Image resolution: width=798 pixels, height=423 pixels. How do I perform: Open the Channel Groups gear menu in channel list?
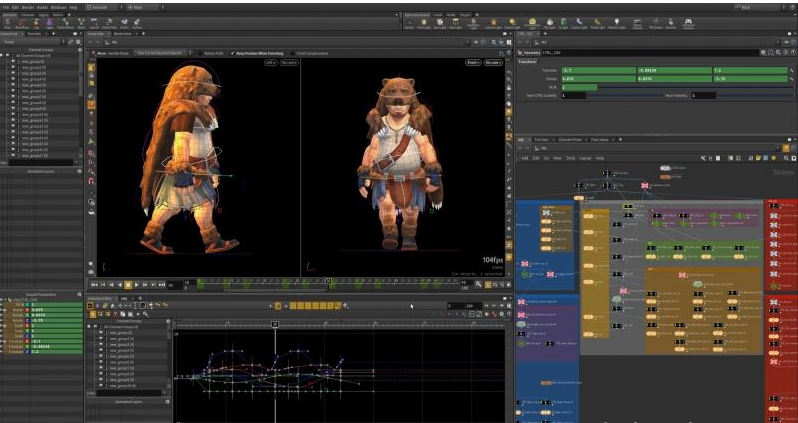click(79, 50)
